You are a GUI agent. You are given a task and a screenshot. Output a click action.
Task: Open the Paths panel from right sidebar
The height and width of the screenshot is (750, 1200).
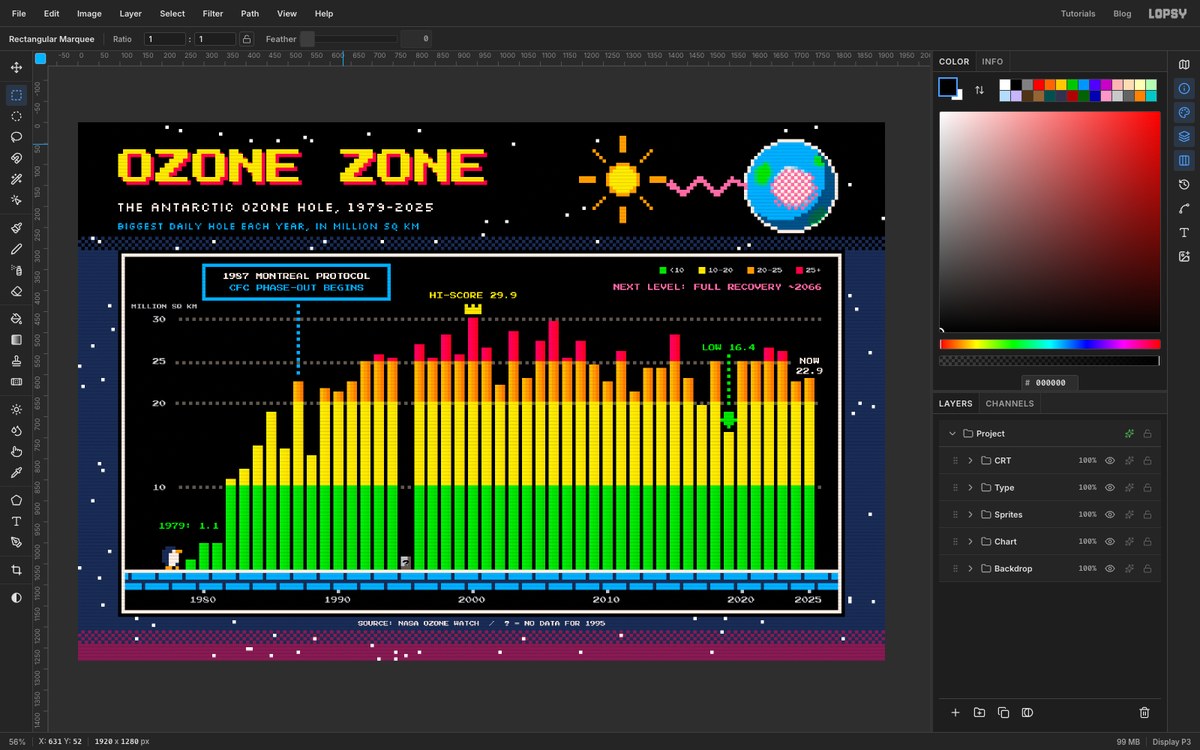point(1184,209)
